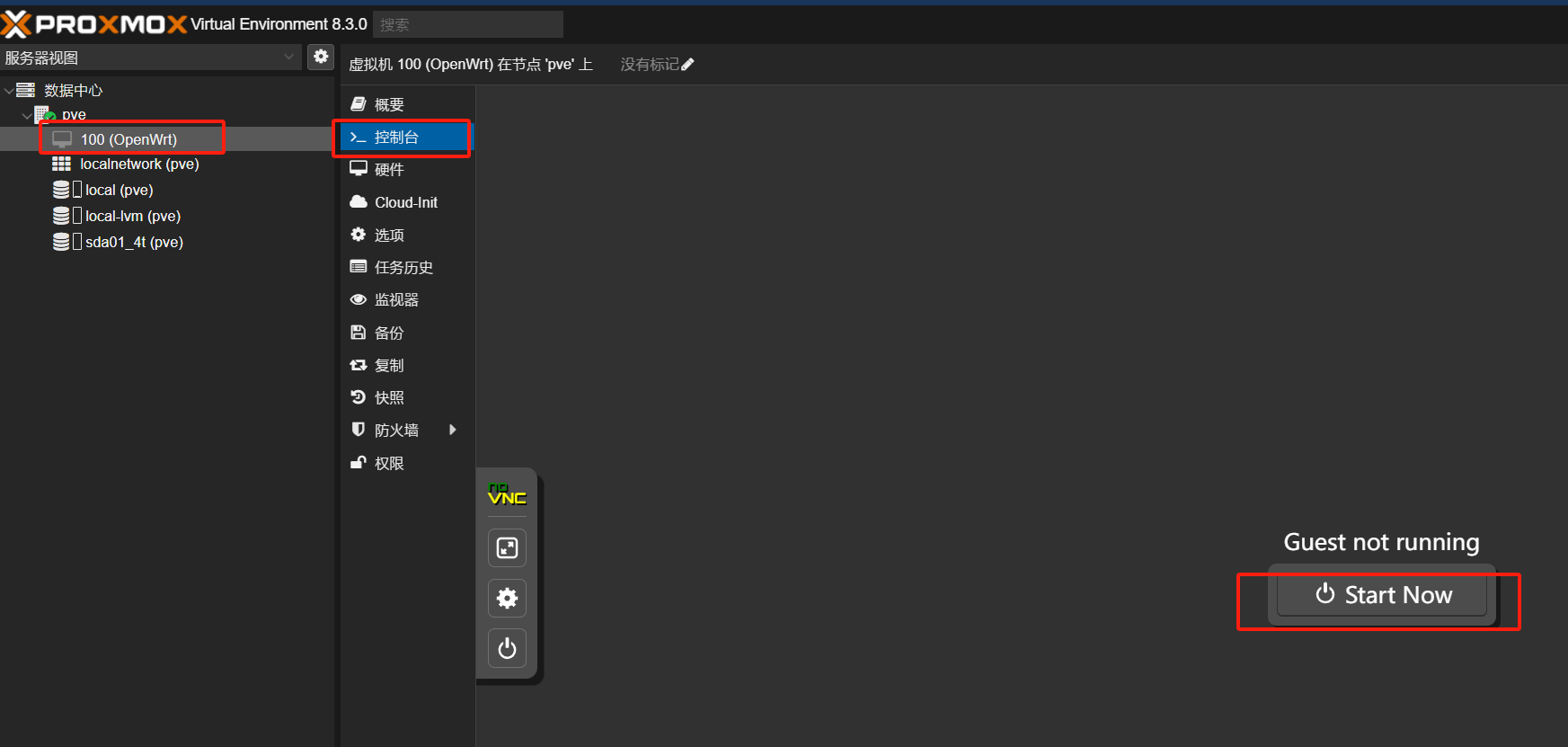Click the Proxmox logo
This screenshot has width=1568, height=747.
pos(93,24)
